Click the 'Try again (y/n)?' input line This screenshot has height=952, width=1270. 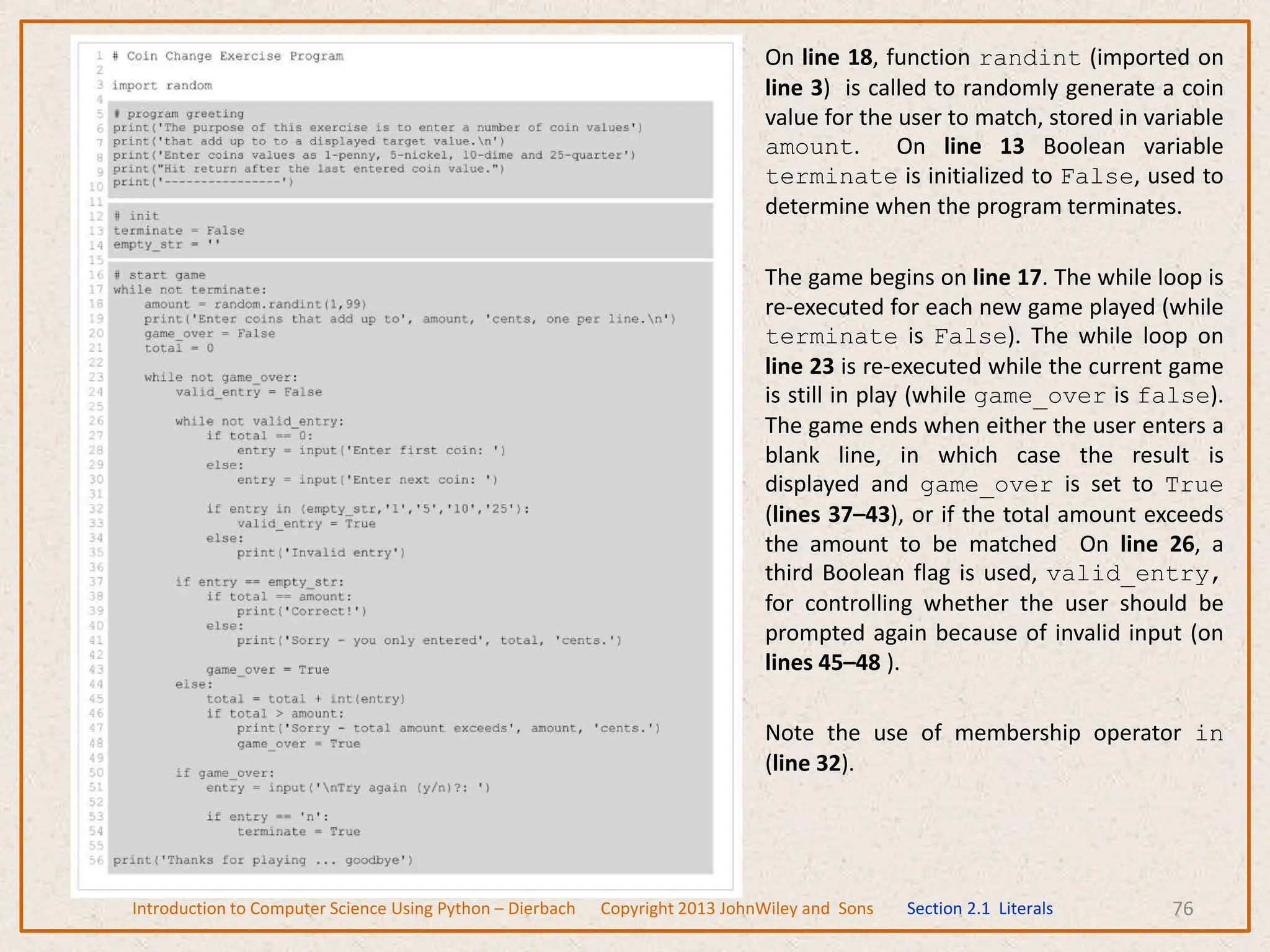click(x=349, y=787)
